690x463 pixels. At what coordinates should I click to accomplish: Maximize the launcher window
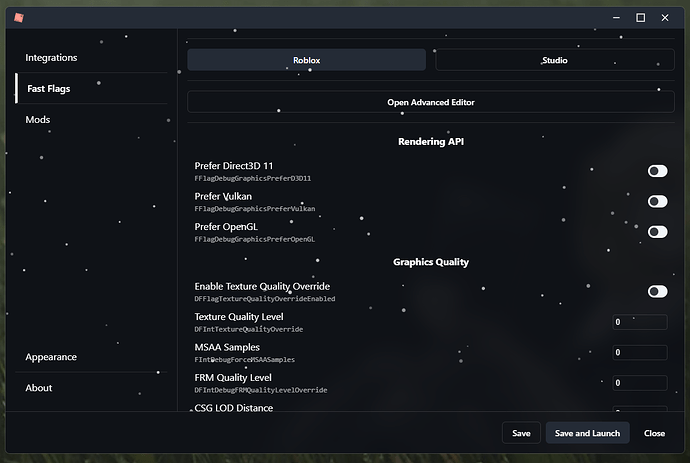coord(641,17)
